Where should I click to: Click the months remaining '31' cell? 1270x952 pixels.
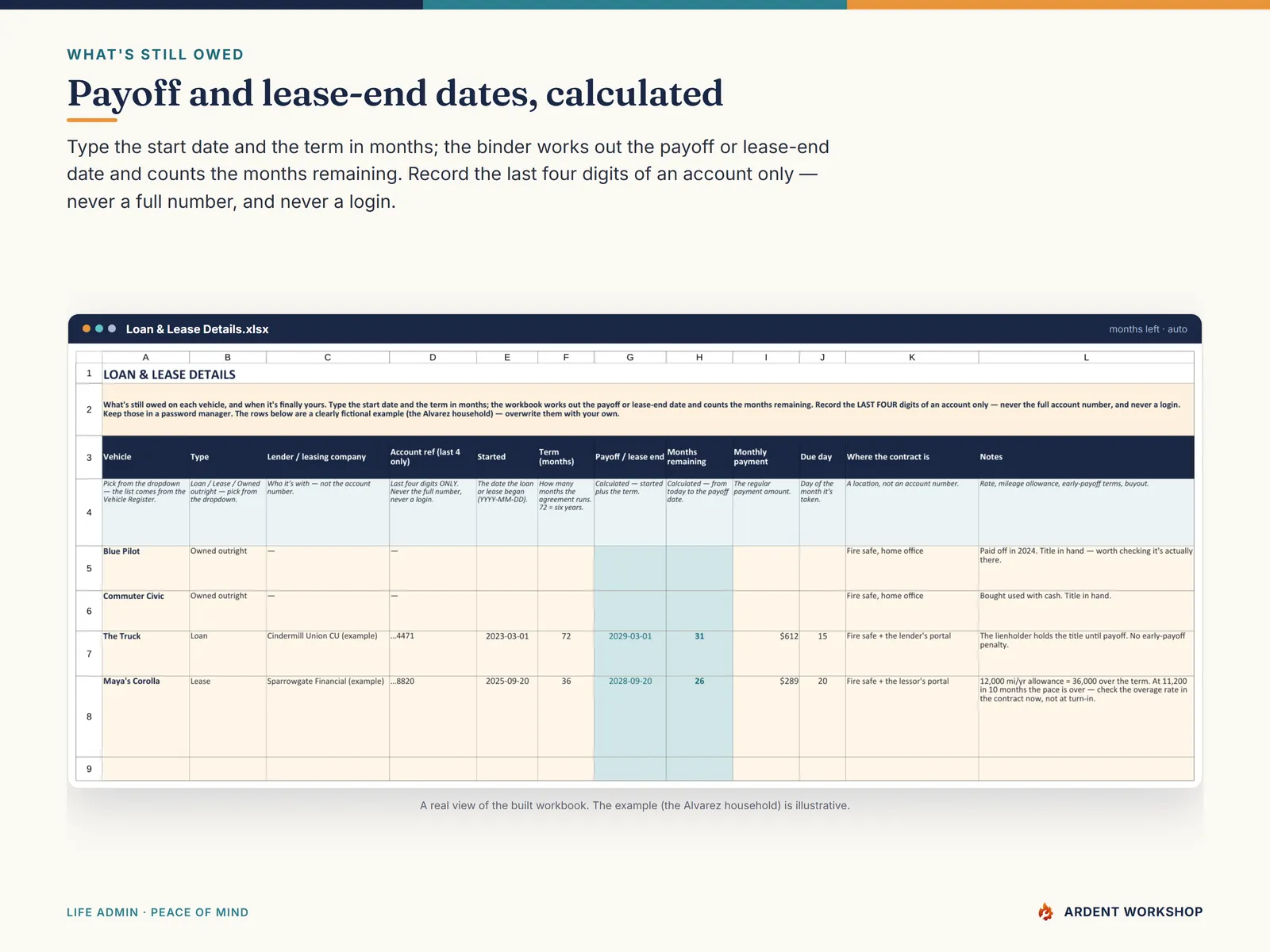coord(699,654)
